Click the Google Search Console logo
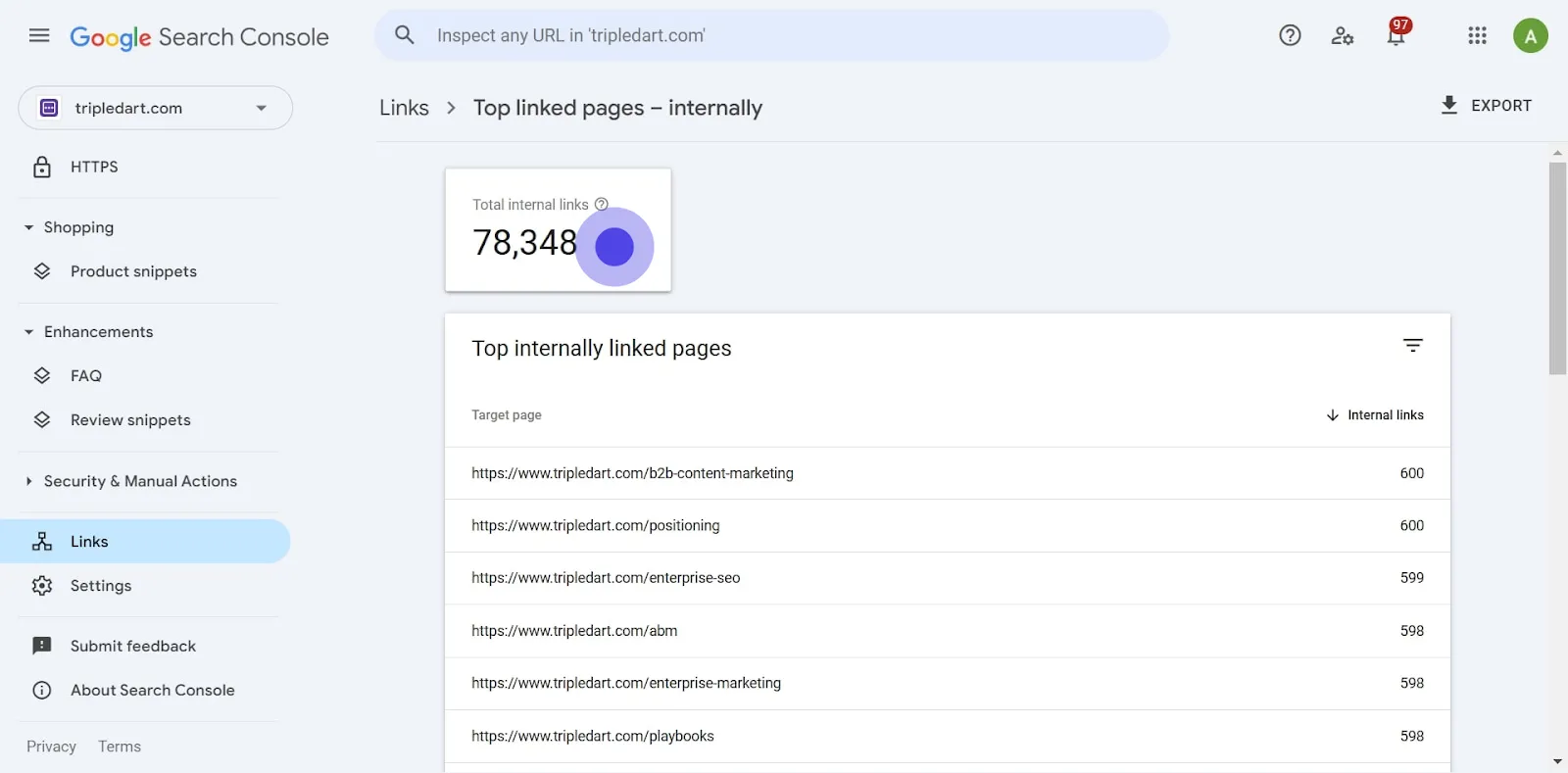 tap(199, 37)
